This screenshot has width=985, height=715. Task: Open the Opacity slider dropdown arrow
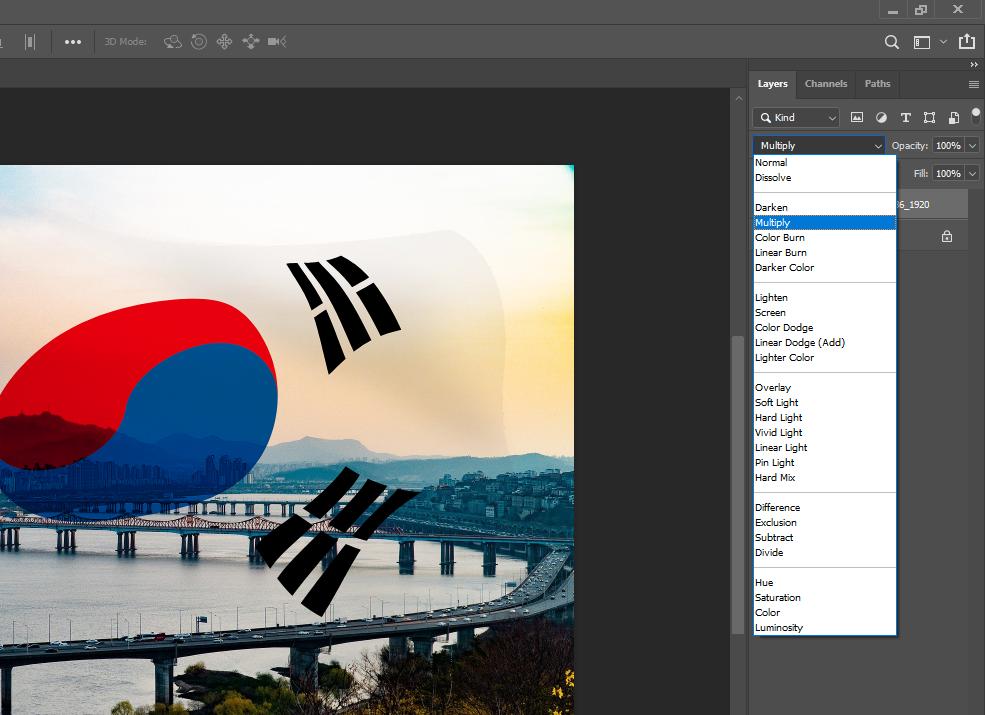pyautogui.click(x=972, y=146)
